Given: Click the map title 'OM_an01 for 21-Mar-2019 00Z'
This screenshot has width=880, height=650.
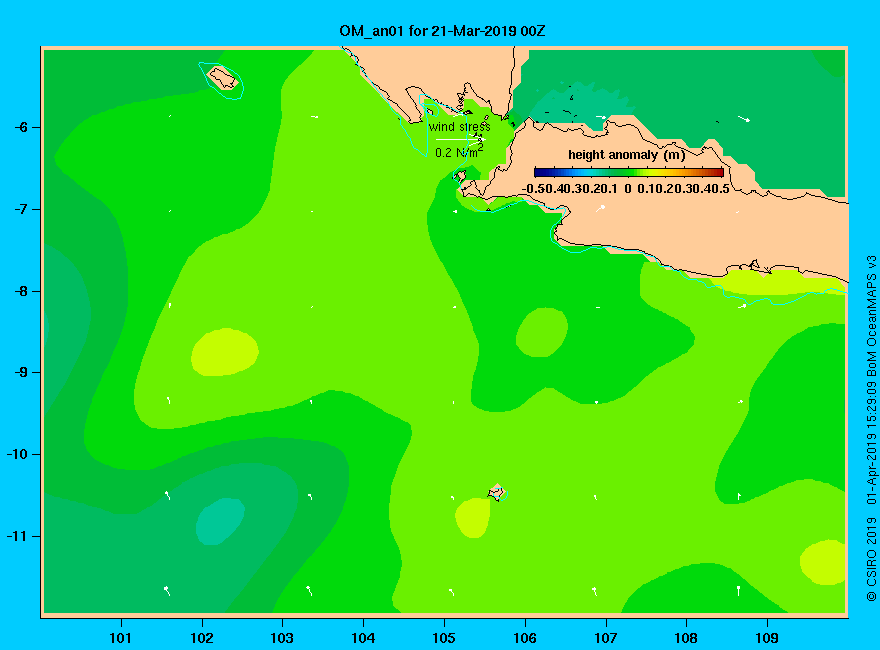Looking at the screenshot, I should point(442,31).
